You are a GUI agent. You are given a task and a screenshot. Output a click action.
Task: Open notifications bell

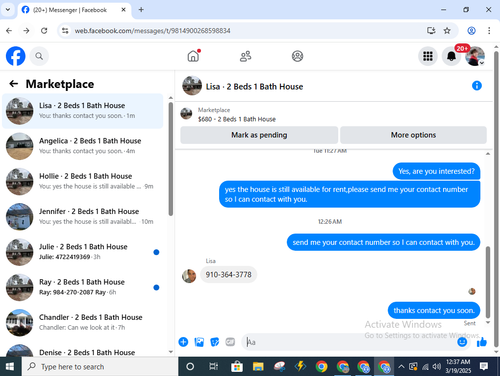point(451,56)
